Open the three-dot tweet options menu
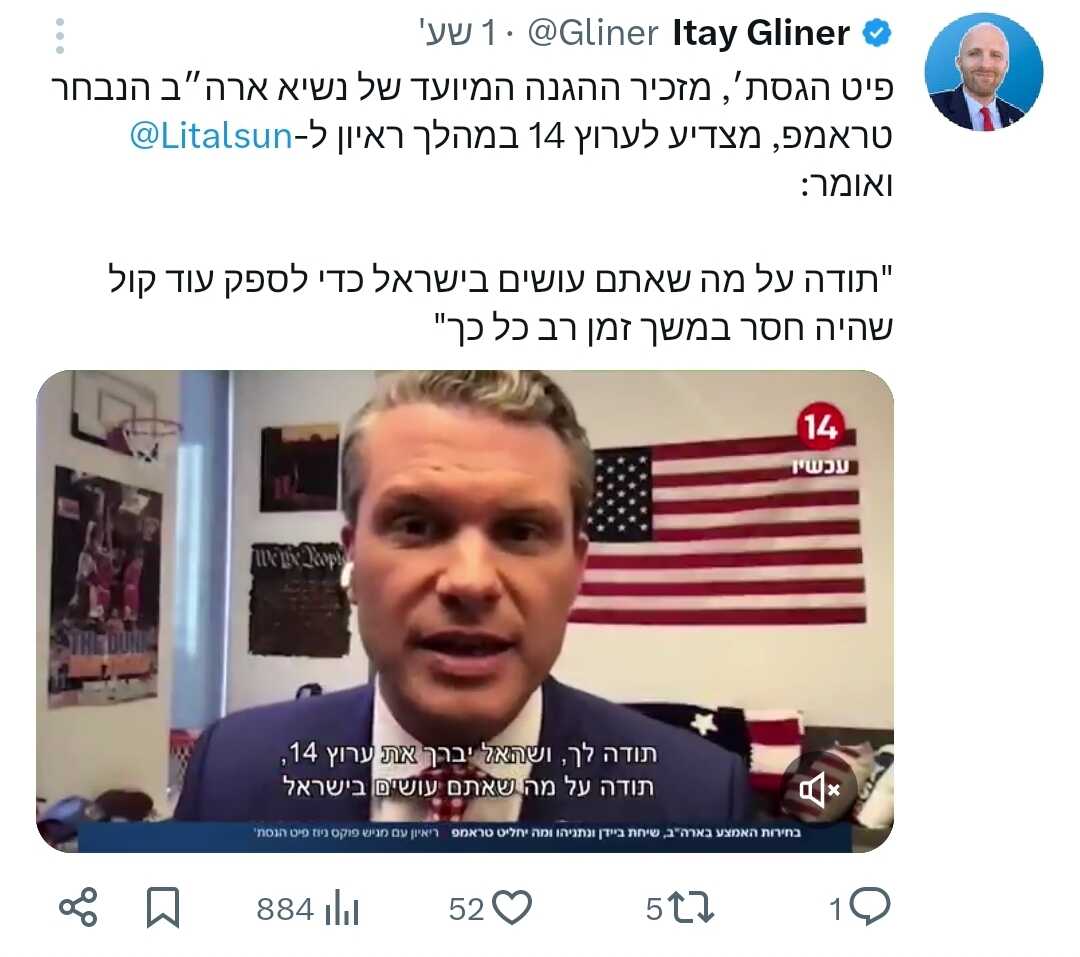The width and height of the screenshot is (1080, 957). pyautogui.click(x=60, y=36)
